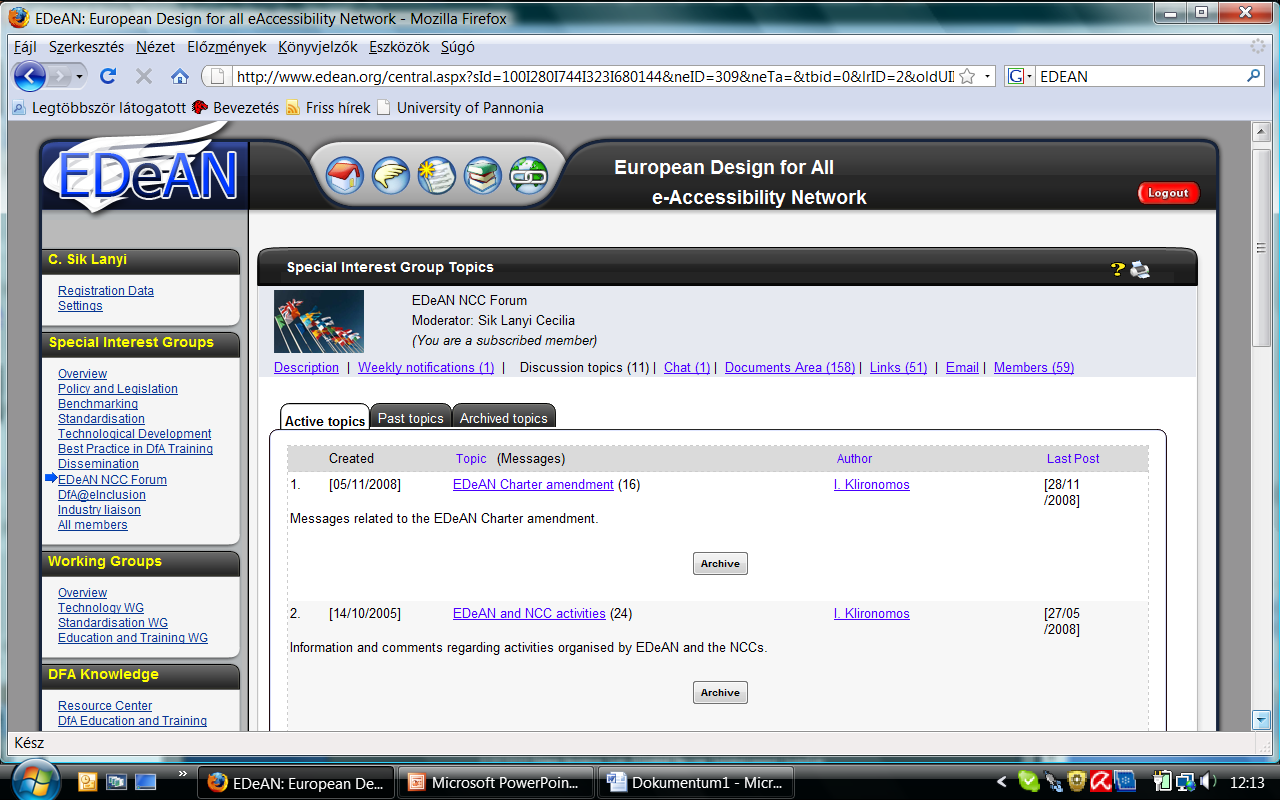Click the page vertical scrollbar down arrow
The height and width of the screenshot is (800, 1280).
click(1261, 718)
